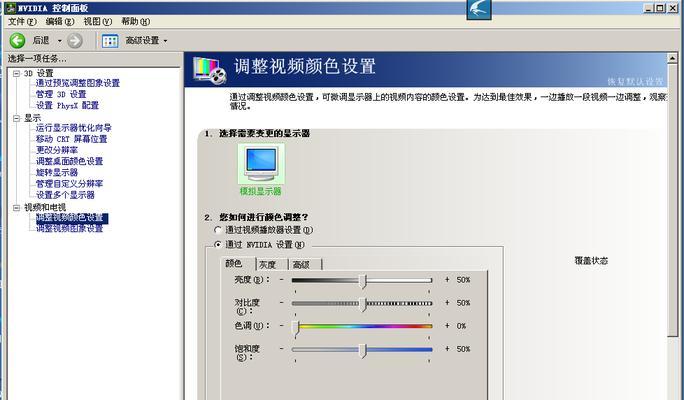Open 管理自定义分辨率 task
Screen dimensions: 684x400
click(x=69, y=184)
